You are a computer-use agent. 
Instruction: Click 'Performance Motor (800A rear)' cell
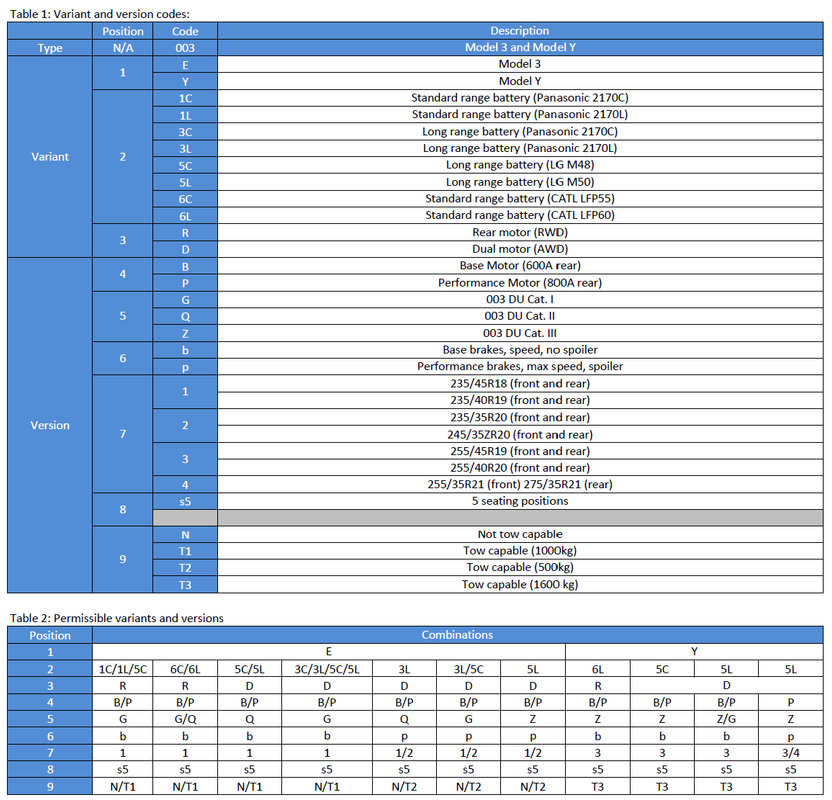pos(520,282)
